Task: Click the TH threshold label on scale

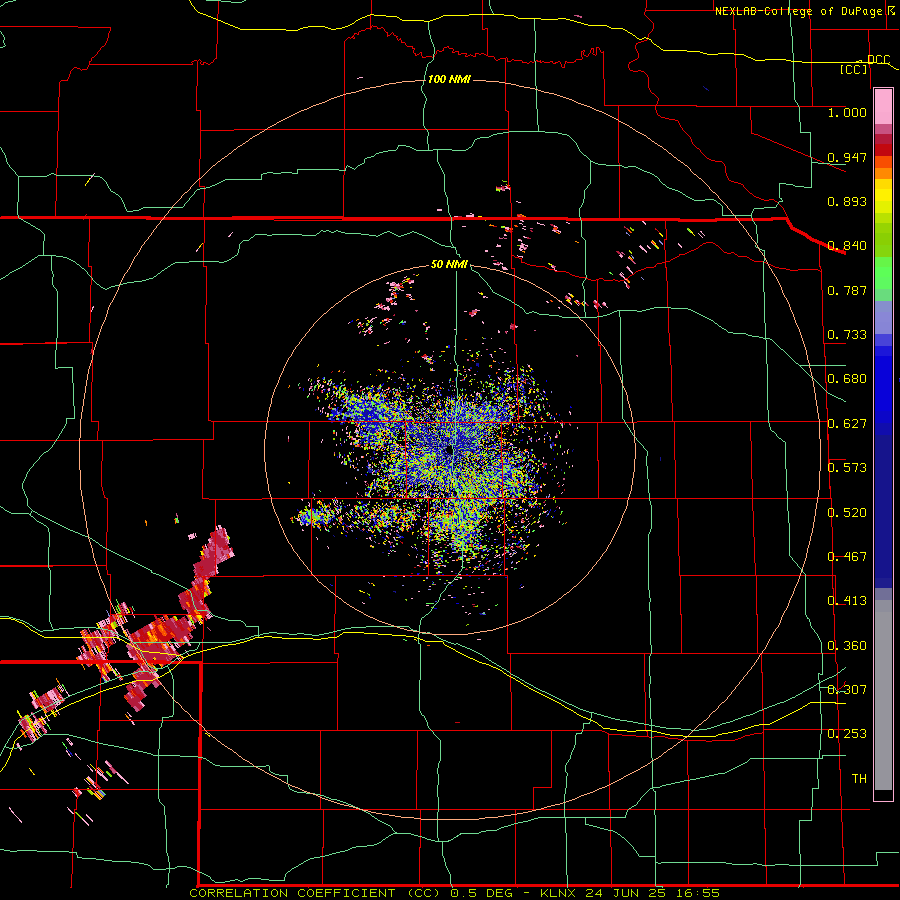Action: (859, 779)
